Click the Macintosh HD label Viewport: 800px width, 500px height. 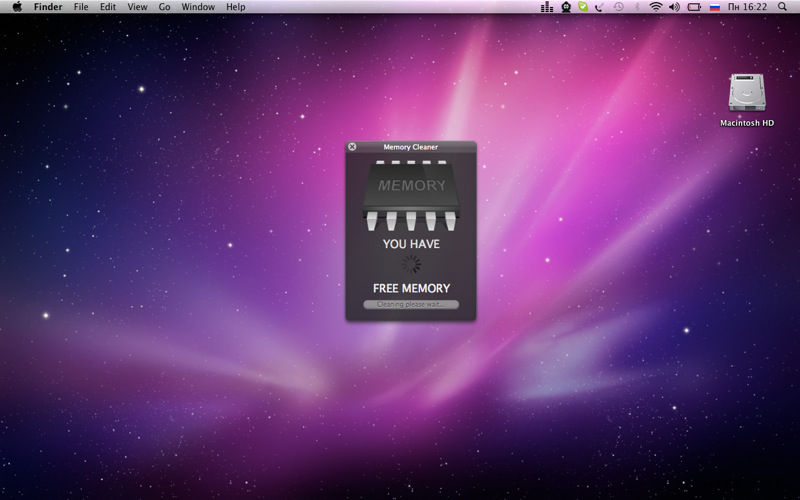point(747,123)
